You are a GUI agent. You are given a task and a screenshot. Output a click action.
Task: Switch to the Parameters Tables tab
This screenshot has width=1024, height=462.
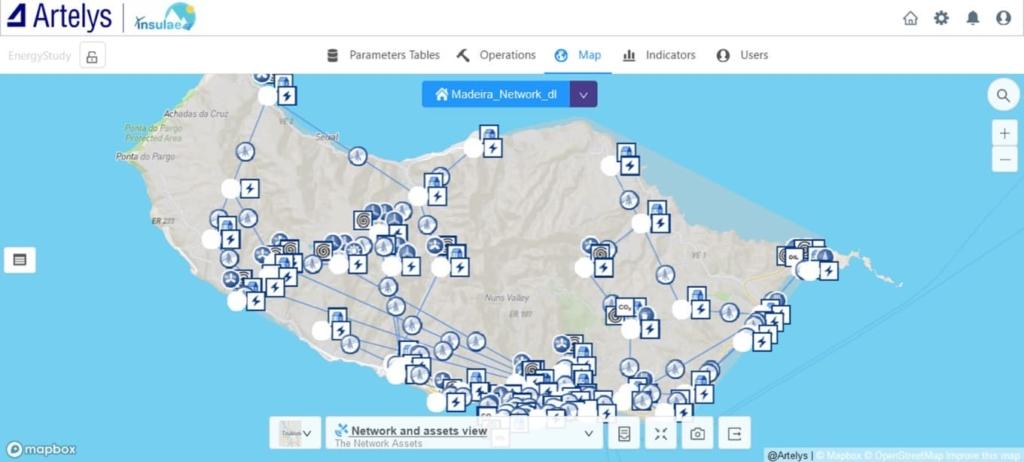(383, 55)
